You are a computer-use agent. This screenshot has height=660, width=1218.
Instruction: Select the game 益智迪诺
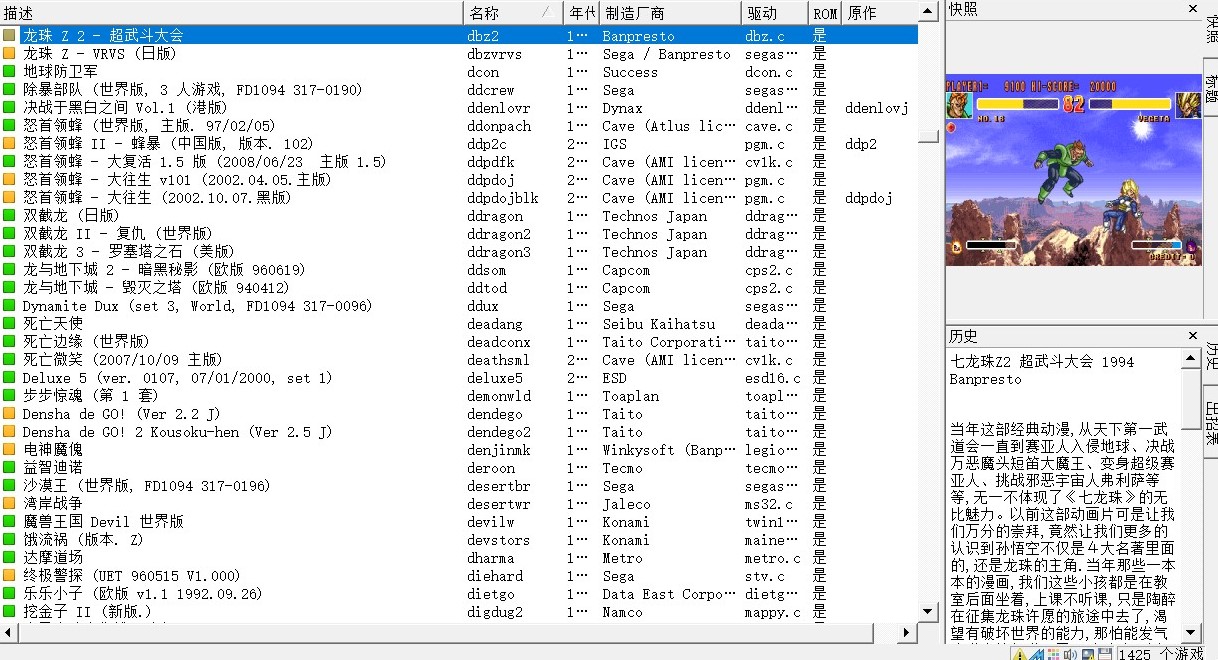[459, 468]
